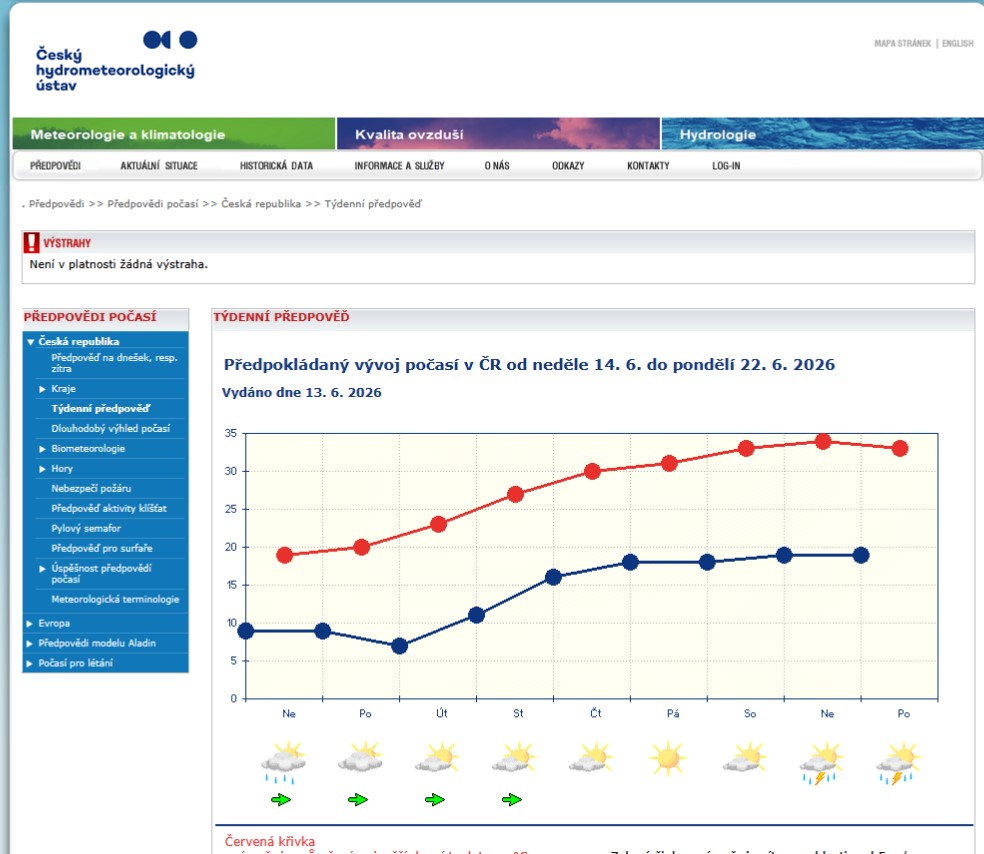Viewport: 984px width, 854px height.
Task: Expand the Evropa section
Action: tap(29, 624)
